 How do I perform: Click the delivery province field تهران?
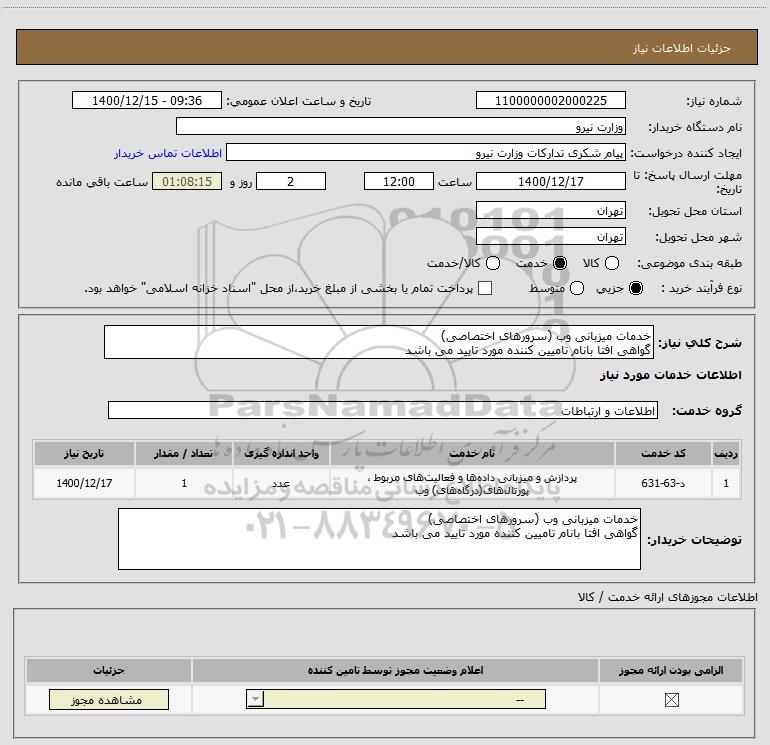550,211
